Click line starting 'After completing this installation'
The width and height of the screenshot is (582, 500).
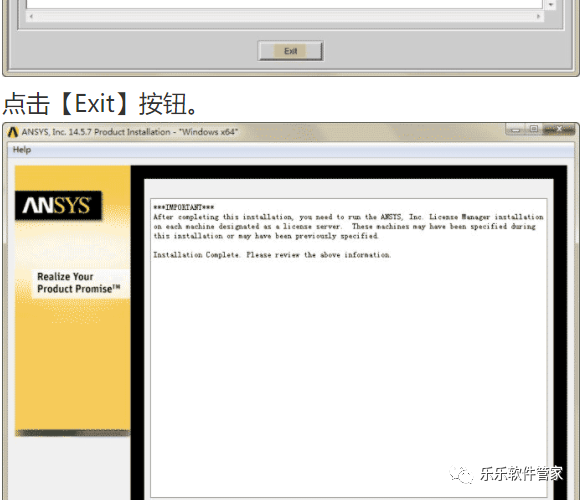click(349, 217)
